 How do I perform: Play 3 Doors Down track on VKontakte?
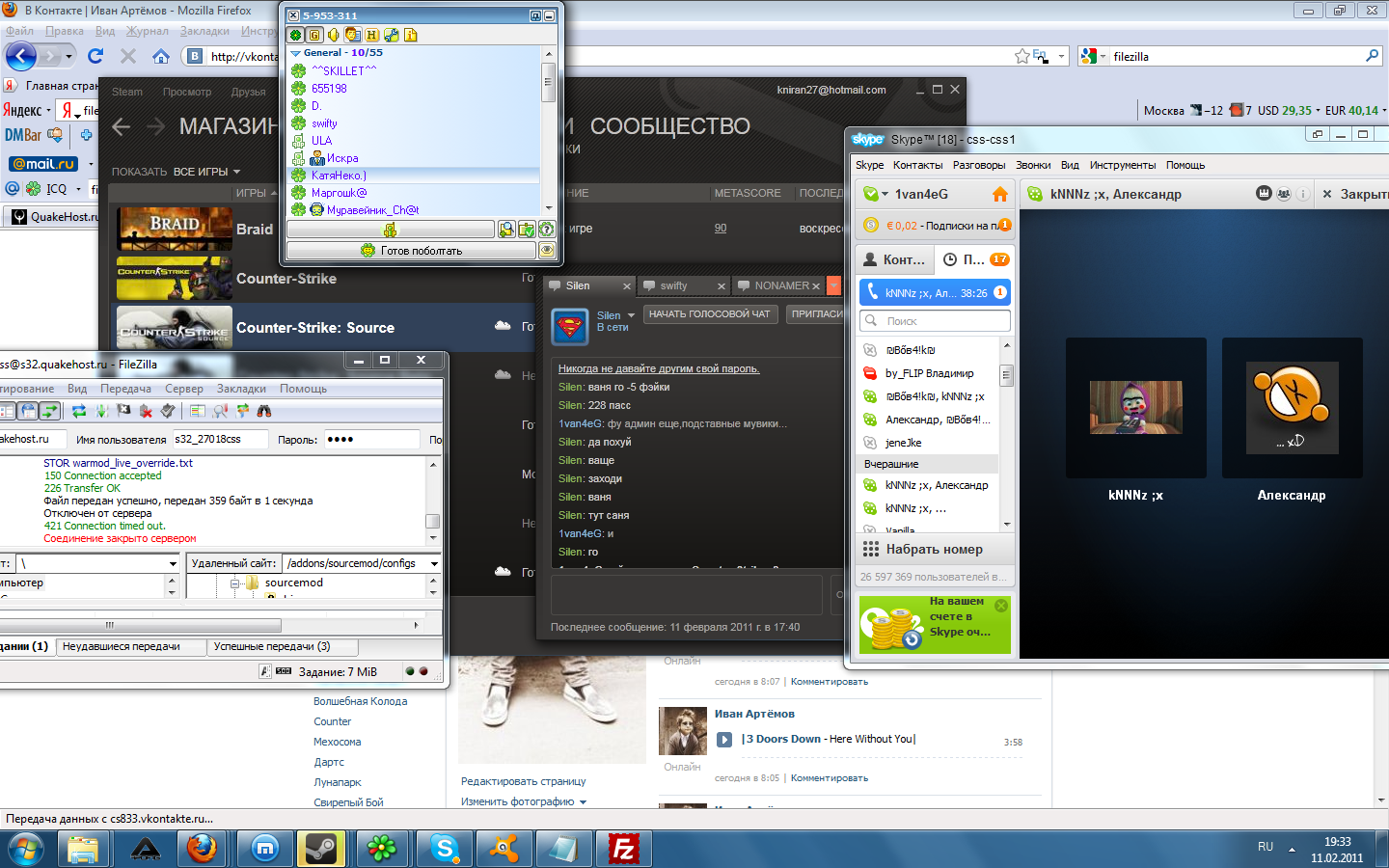724,740
